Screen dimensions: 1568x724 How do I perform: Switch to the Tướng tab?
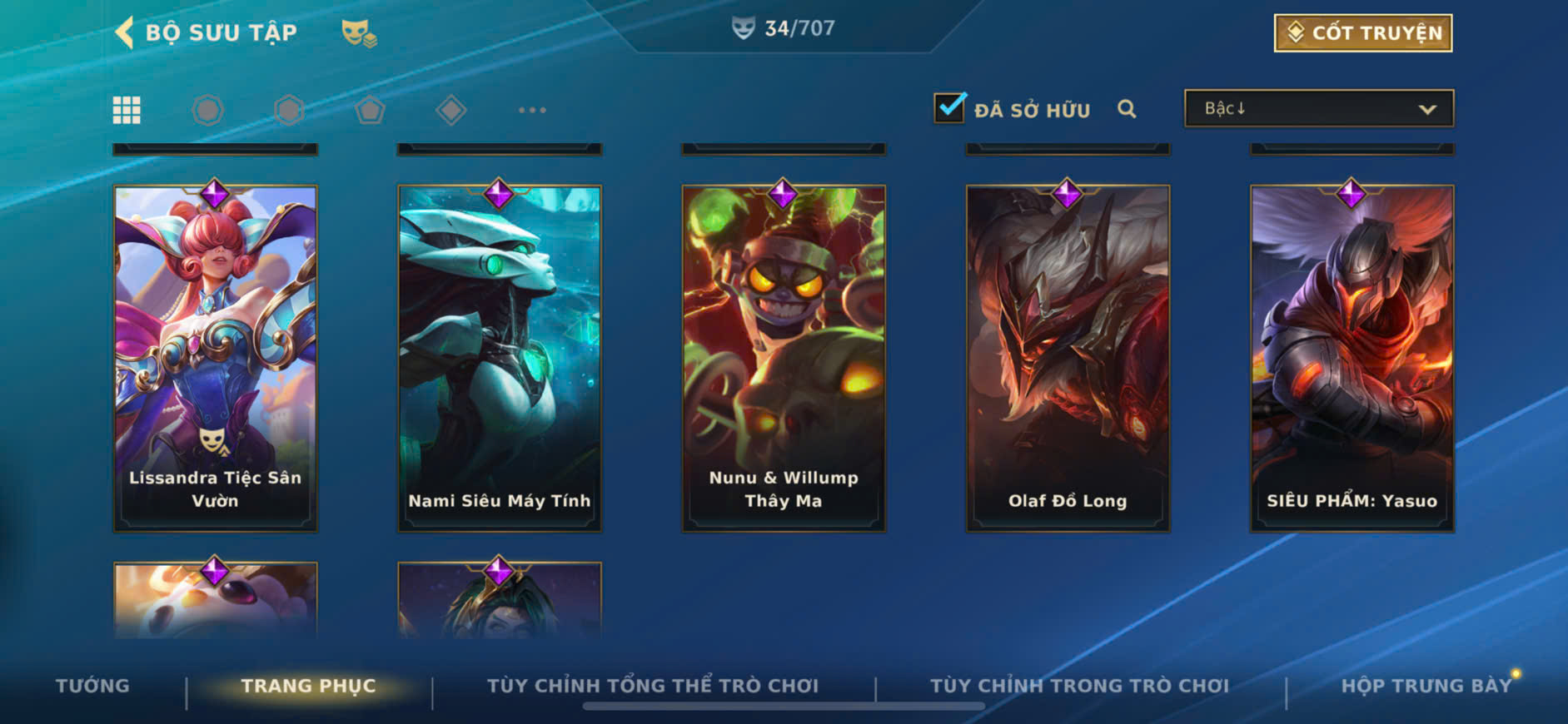pos(92,686)
